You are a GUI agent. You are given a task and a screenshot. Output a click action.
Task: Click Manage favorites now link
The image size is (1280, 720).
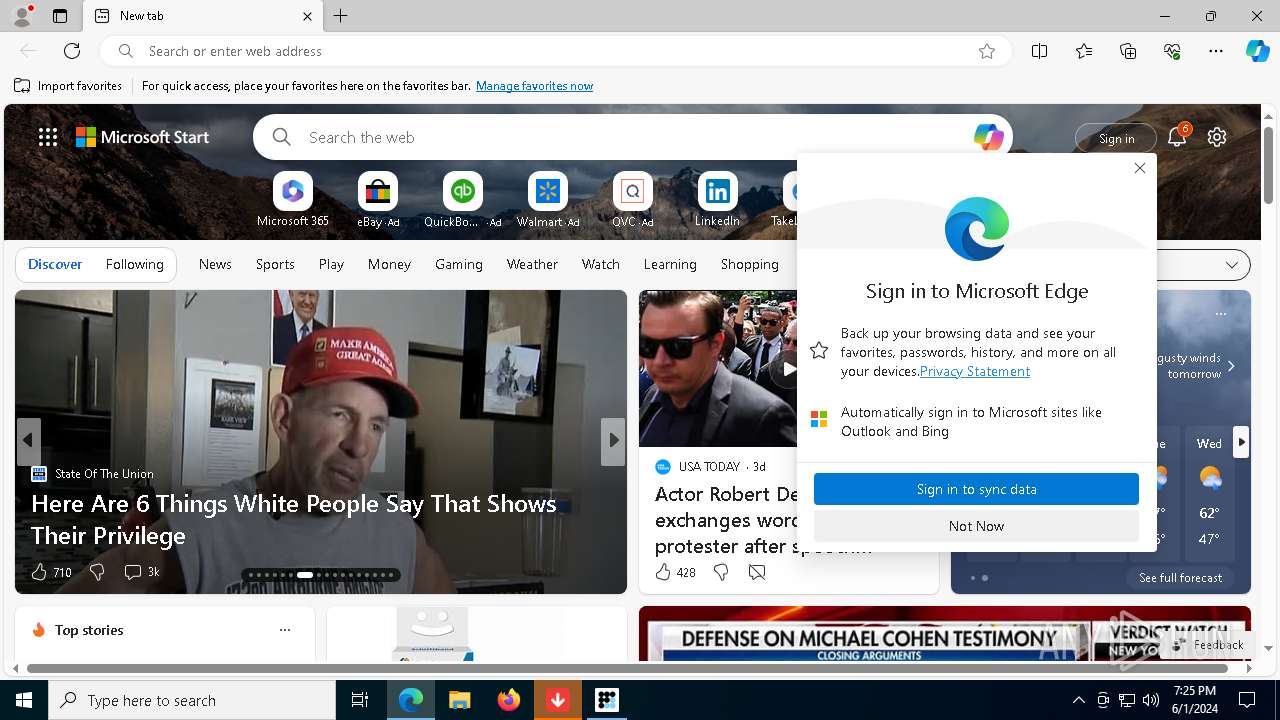click(534, 86)
